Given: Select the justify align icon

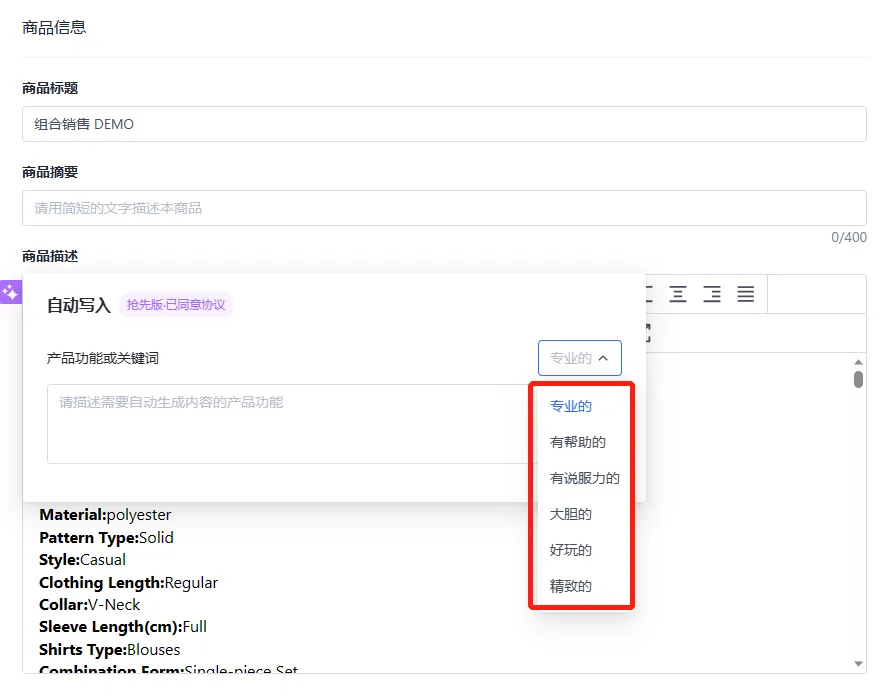Looking at the screenshot, I should pyautogui.click(x=746, y=294).
